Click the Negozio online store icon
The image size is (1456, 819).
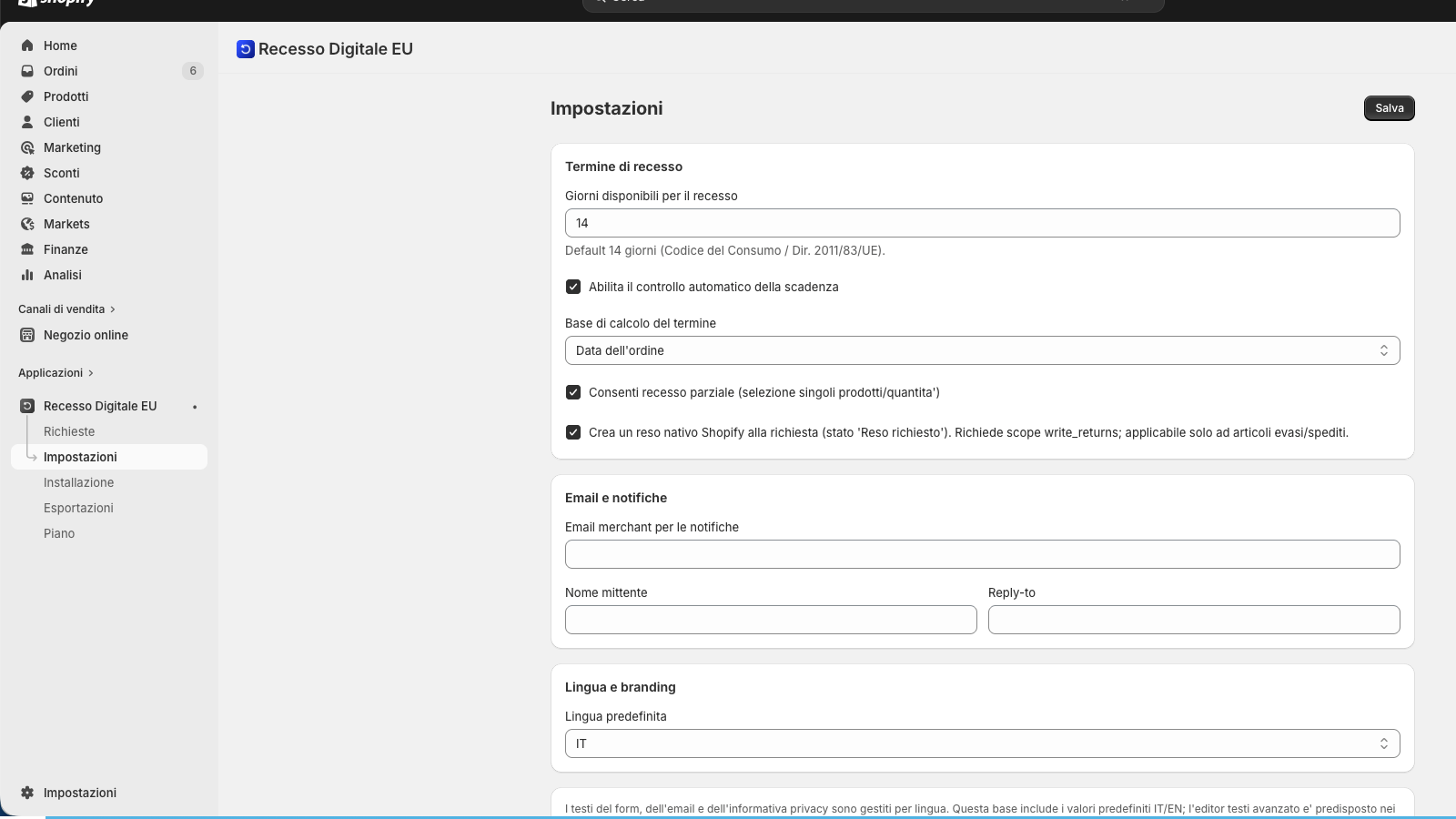(27, 335)
